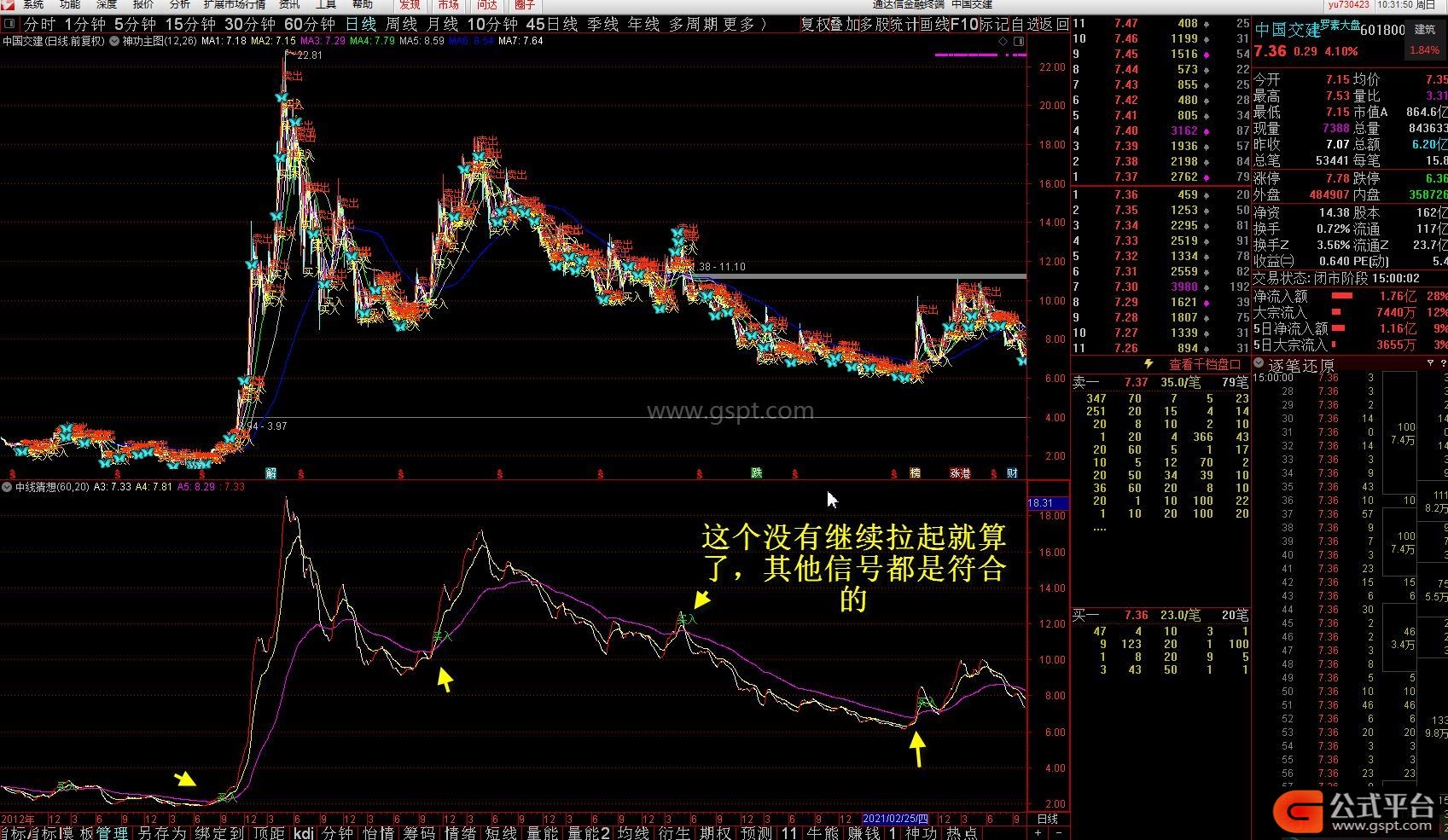Click the 市场 button
Screen dimensions: 1448x840
coord(448,4)
